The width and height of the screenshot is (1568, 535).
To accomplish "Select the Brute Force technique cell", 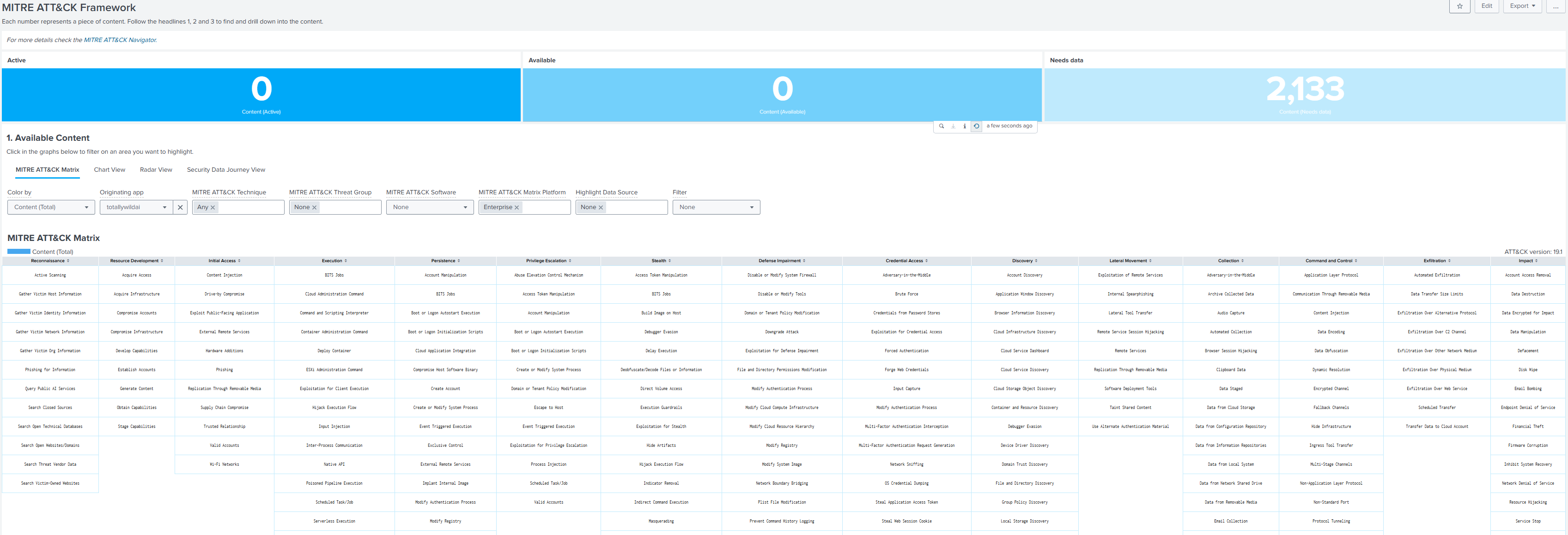I will (x=907, y=294).
